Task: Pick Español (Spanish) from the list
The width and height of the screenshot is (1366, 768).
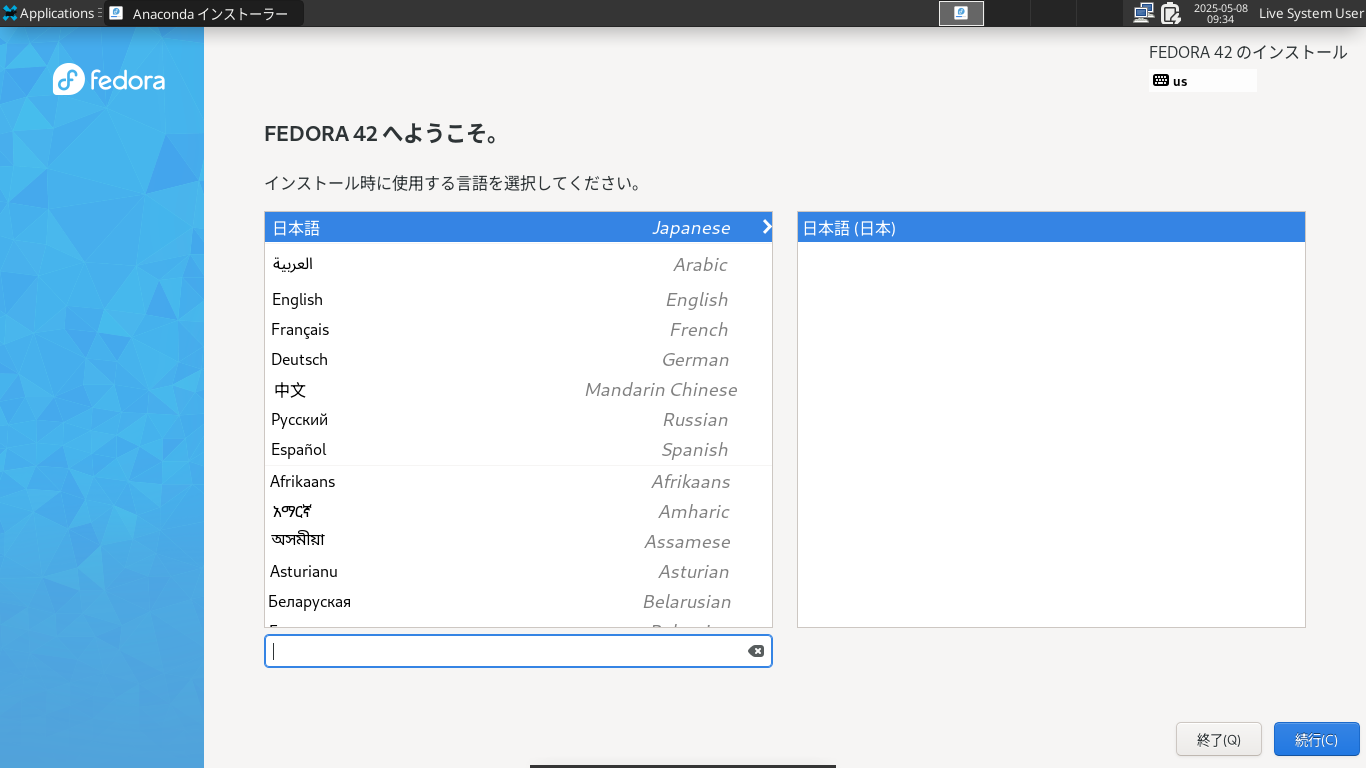Action: pos(518,449)
